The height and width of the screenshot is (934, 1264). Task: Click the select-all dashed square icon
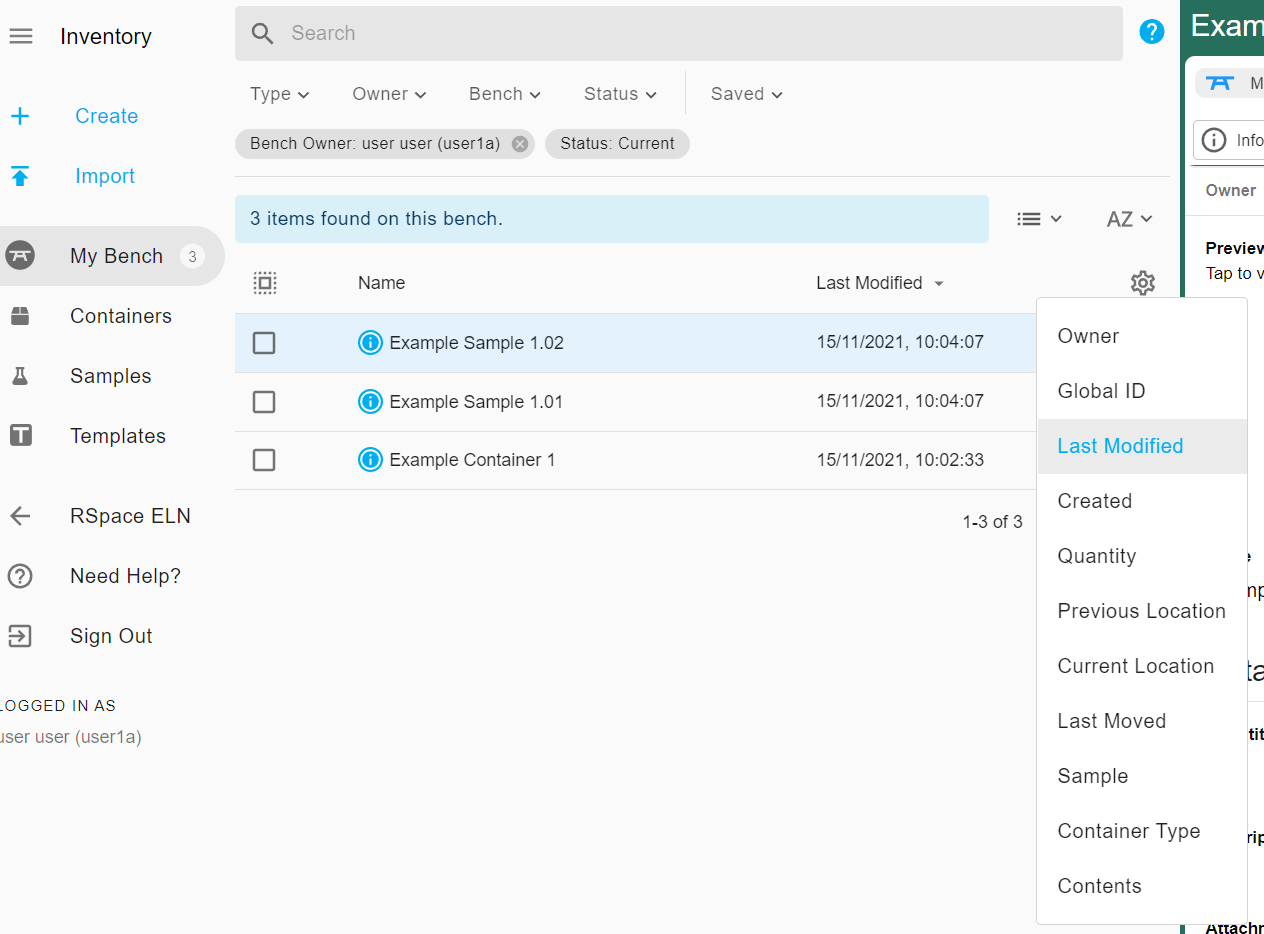(x=265, y=283)
